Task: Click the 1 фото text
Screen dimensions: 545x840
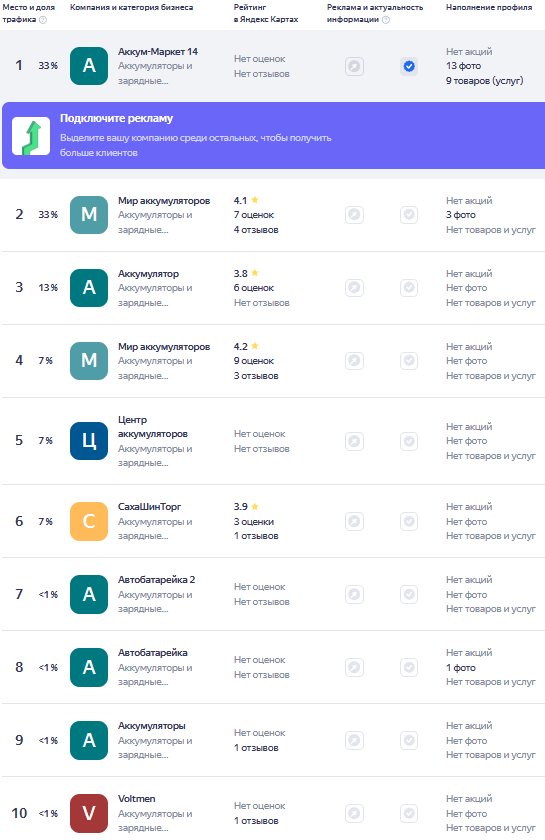Action: pyautogui.click(x=461, y=668)
